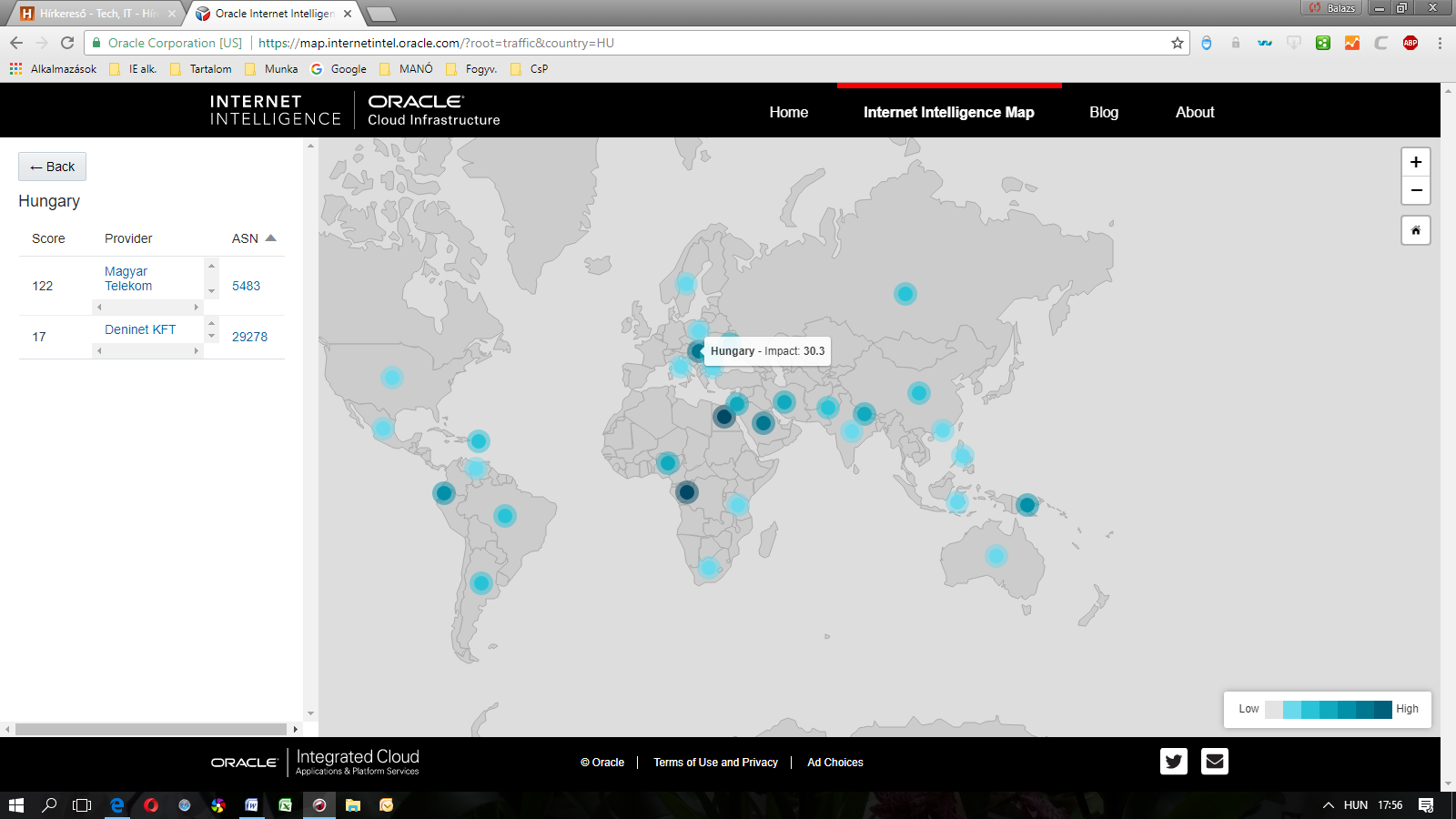Sort table by Score column
This screenshot has height=819, width=1456.
pyautogui.click(x=48, y=238)
